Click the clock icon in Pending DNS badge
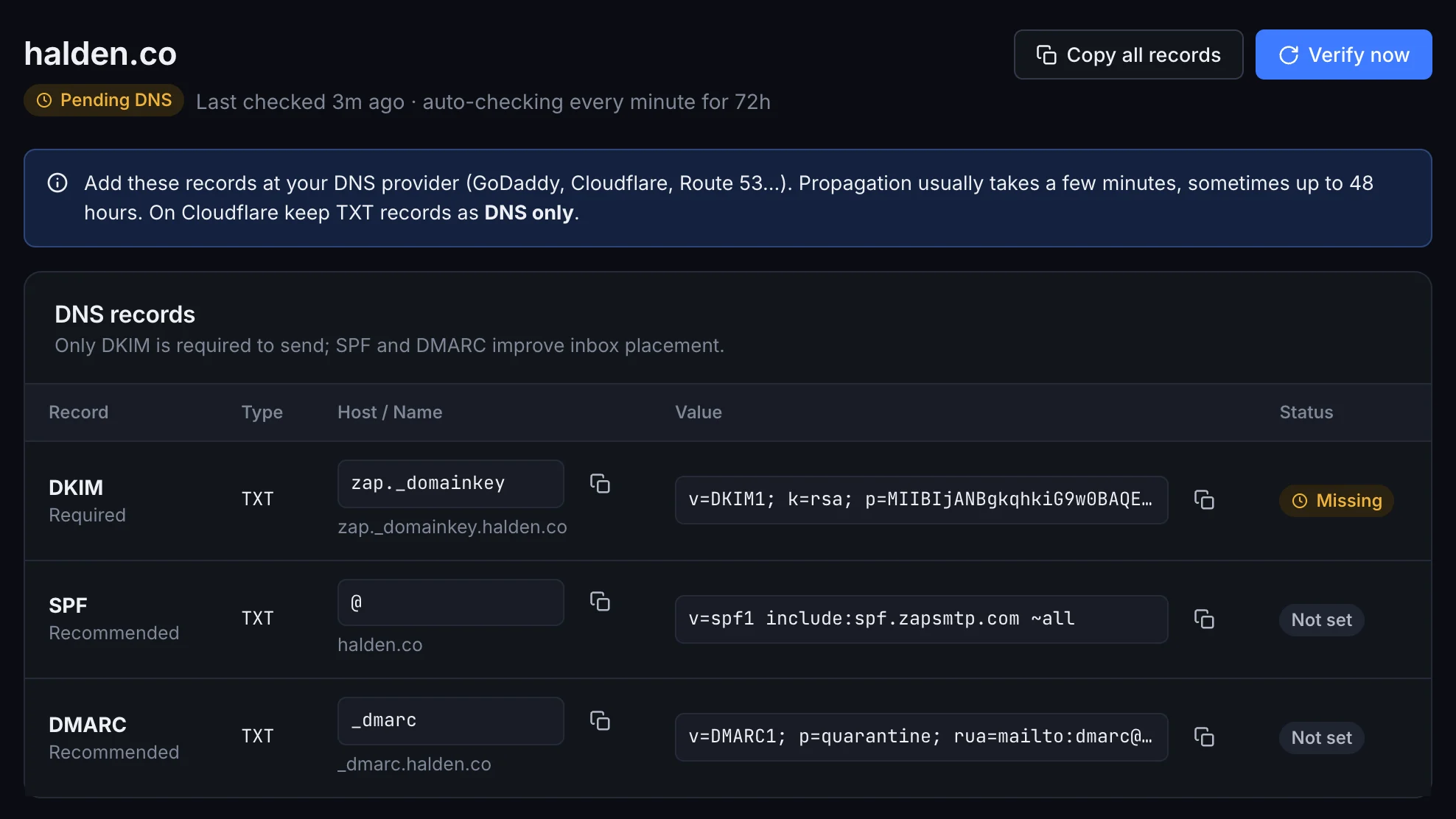1456x819 pixels. (44, 100)
